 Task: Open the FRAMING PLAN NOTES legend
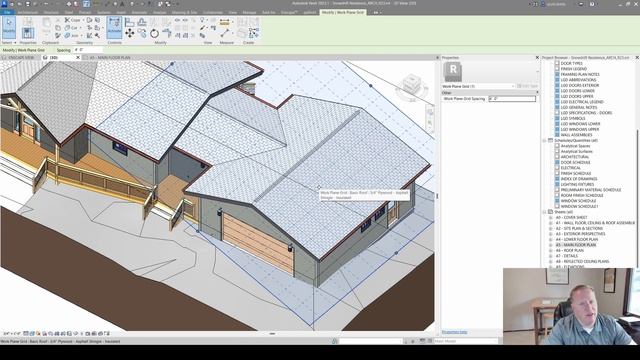pos(580,74)
